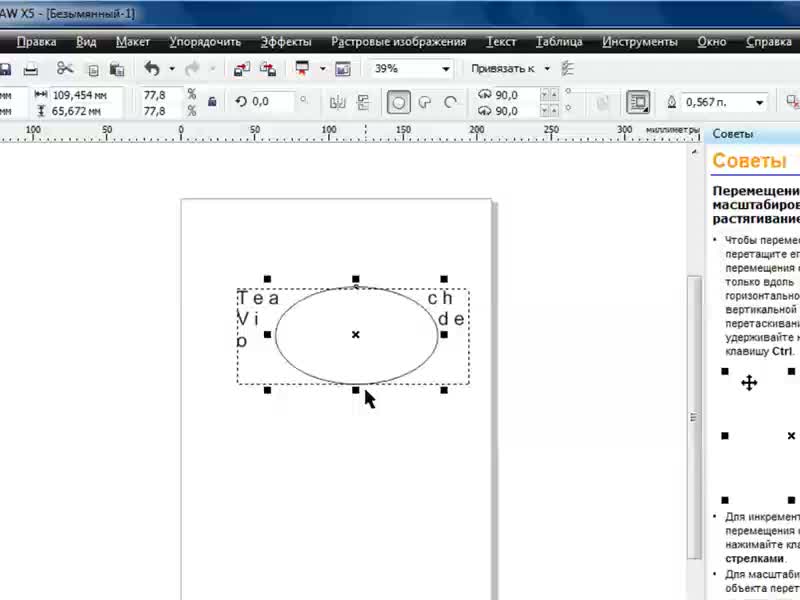Click the object width field 109,454 мм

pos(86,95)
